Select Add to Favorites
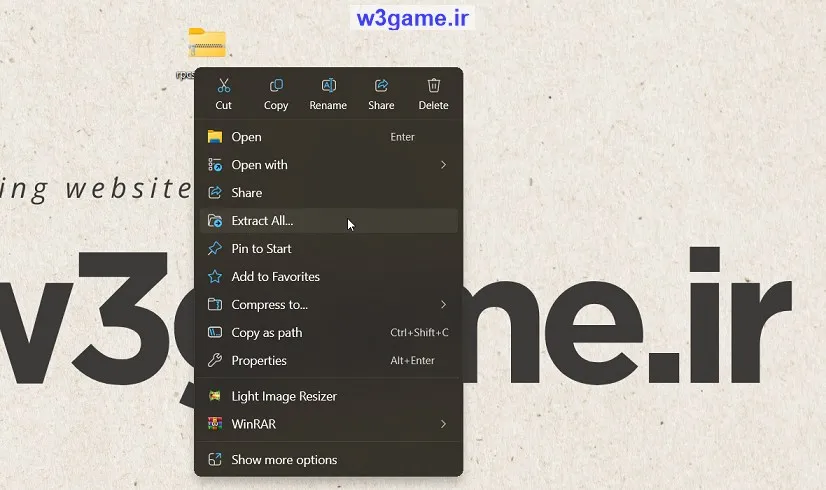This screenshot has height=490, width=826. point(329,277)
